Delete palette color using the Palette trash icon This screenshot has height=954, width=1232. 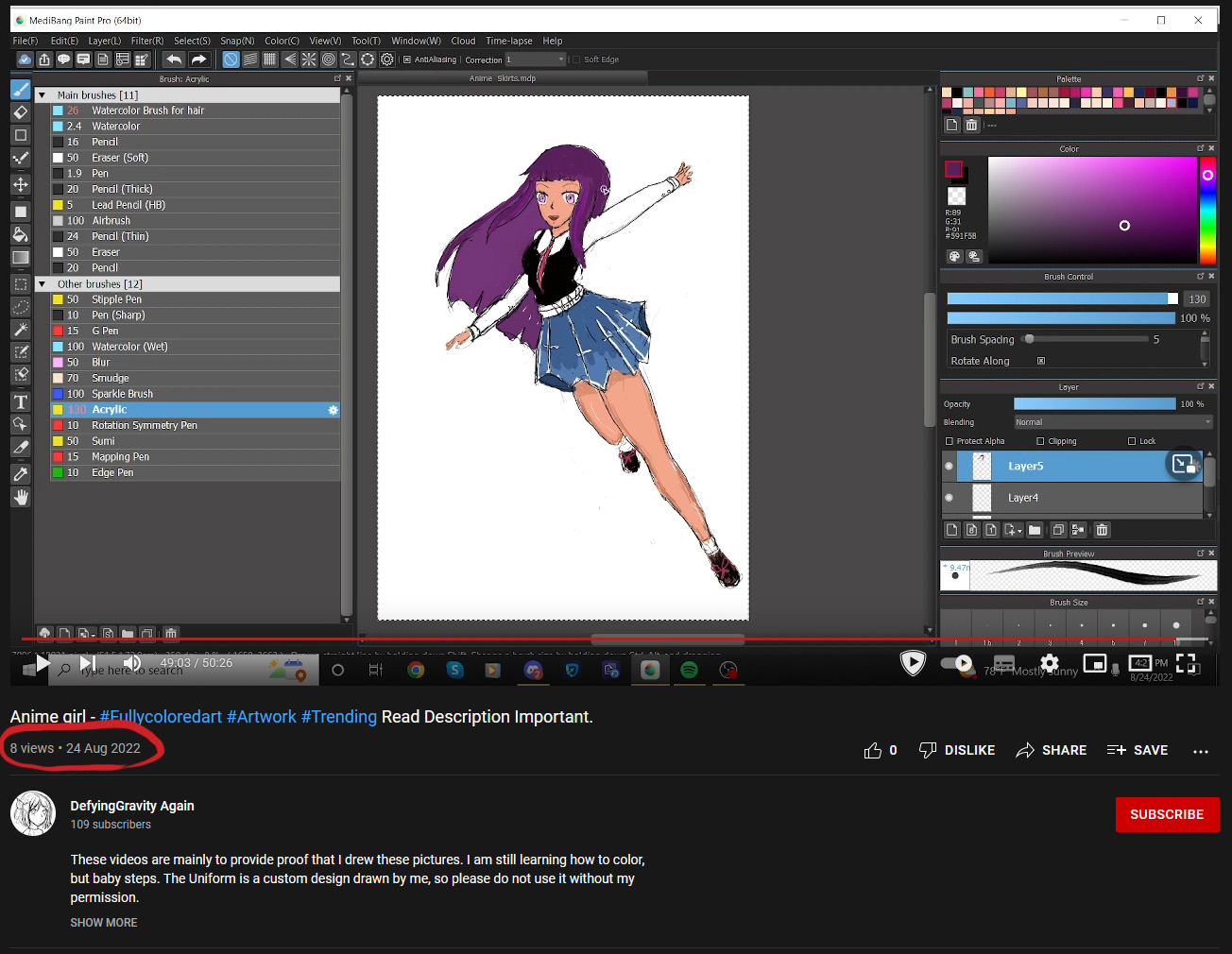[971, 125]
